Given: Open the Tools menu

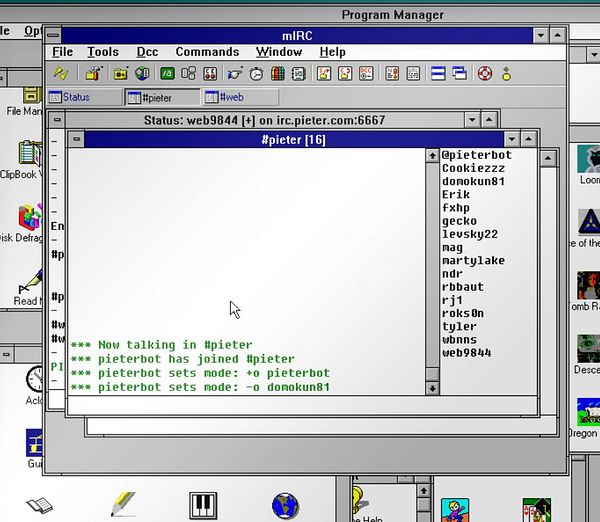Looking at the screenshot, I should click(103, 52).
